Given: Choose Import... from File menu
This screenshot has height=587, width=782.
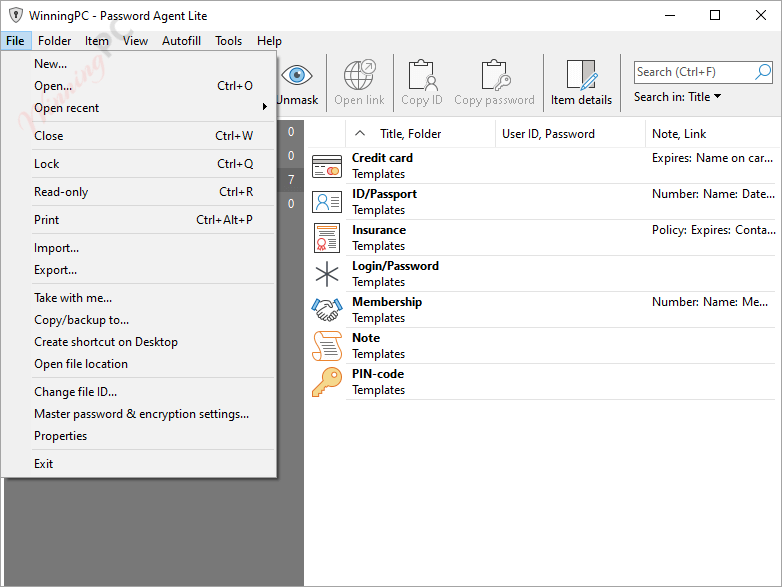Looking at the screenshot, I should [x=139, y=248].
